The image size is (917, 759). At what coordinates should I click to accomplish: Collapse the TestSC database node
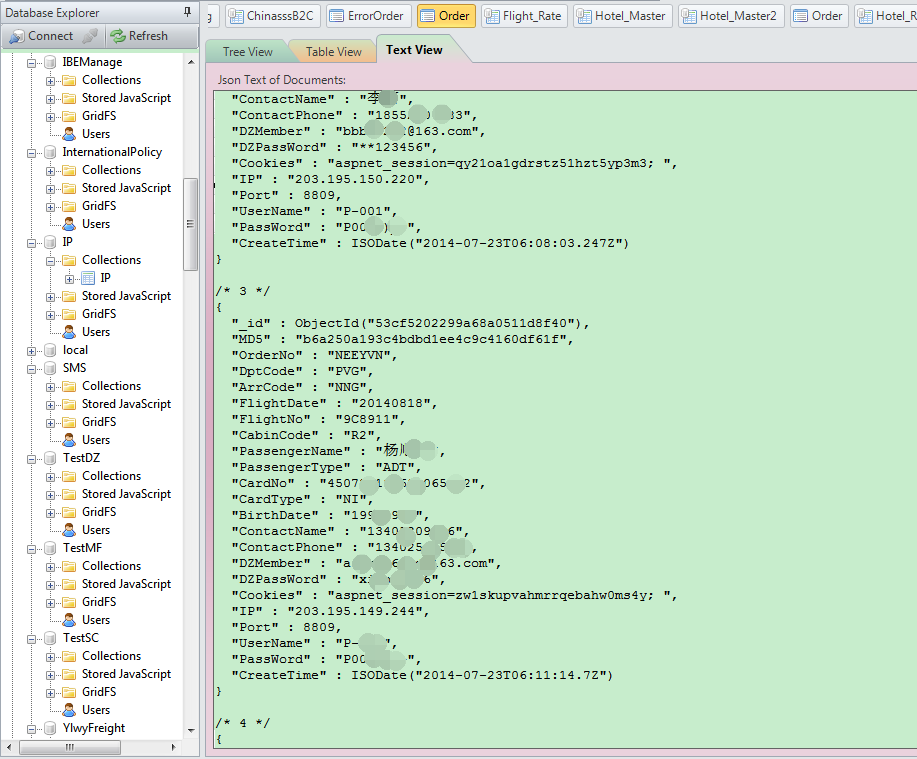click(32, 639)
